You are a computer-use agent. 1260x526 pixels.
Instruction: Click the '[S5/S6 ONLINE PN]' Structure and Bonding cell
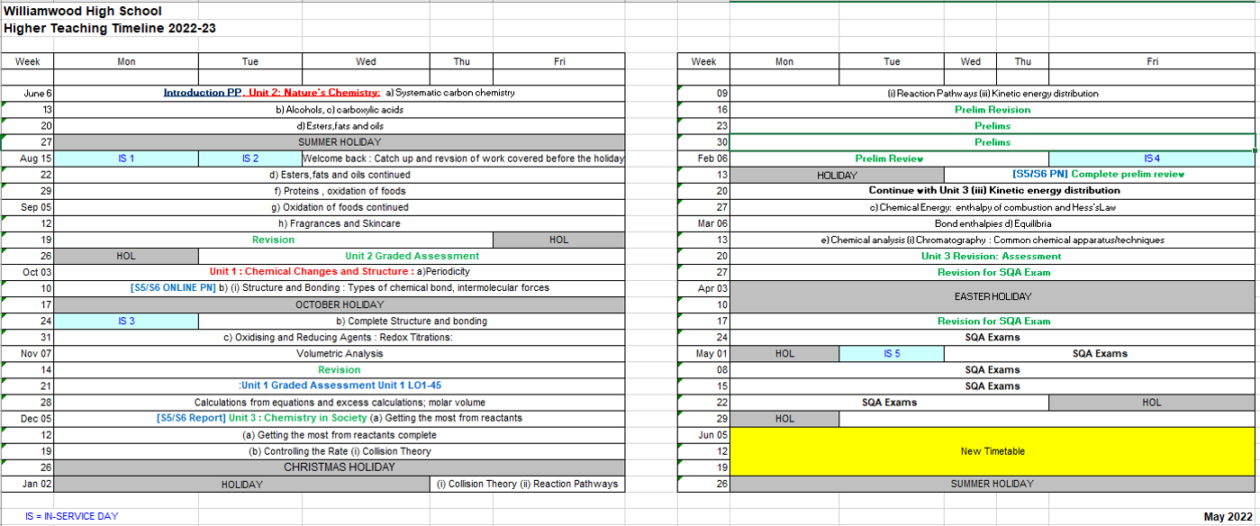(340, 288)
